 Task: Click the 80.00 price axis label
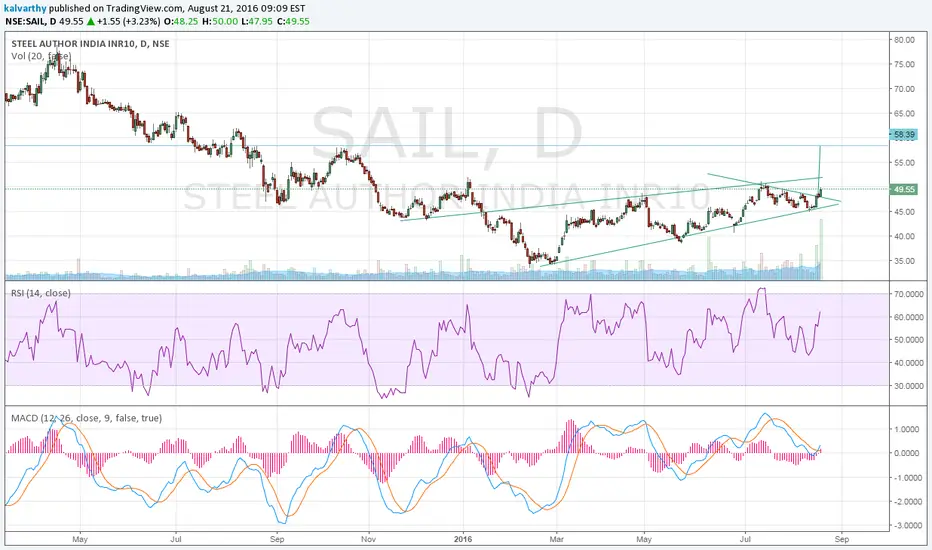tap(904, 40)
